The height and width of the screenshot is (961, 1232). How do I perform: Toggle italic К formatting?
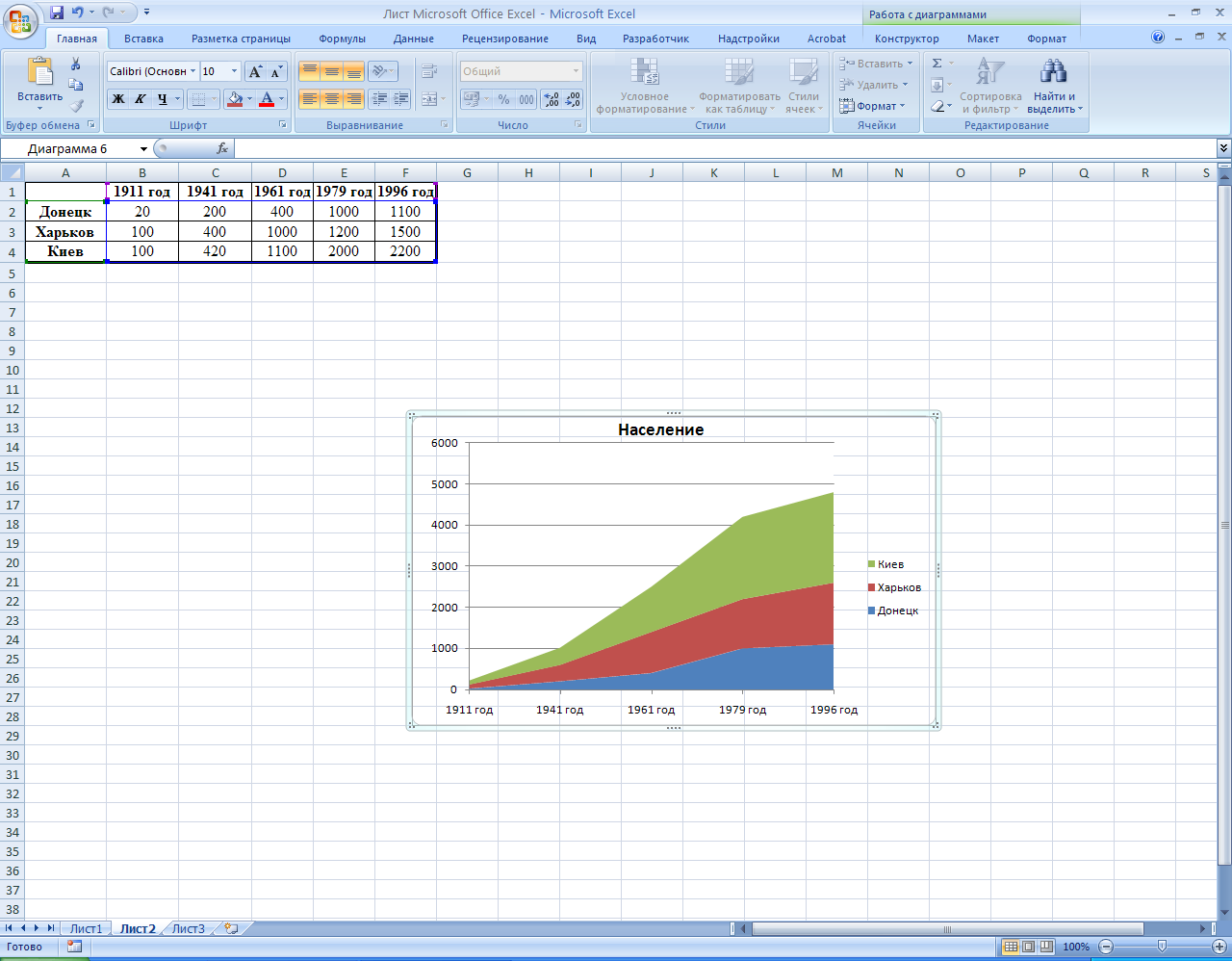141,98
